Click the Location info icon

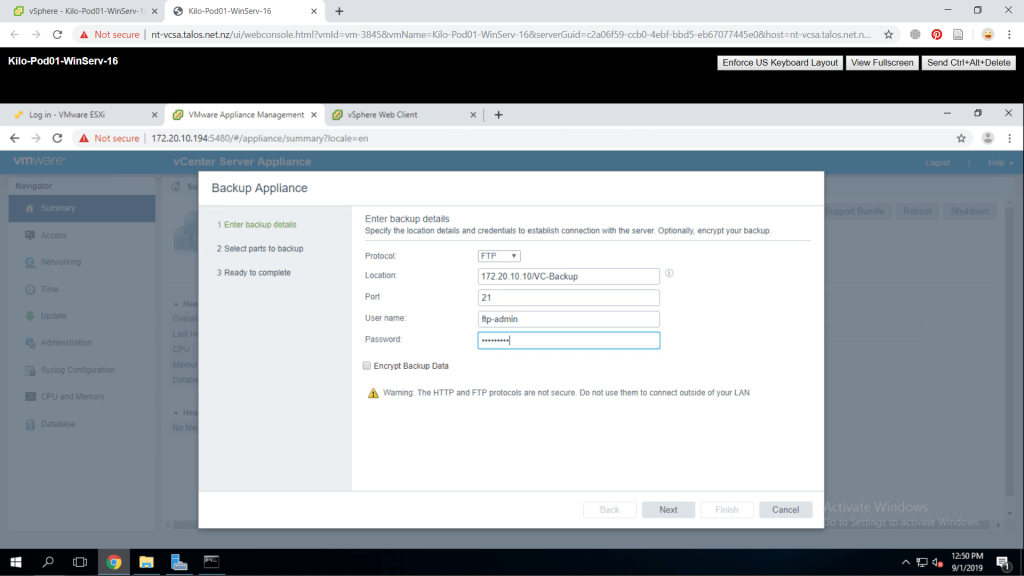click(x=669, y=273)
